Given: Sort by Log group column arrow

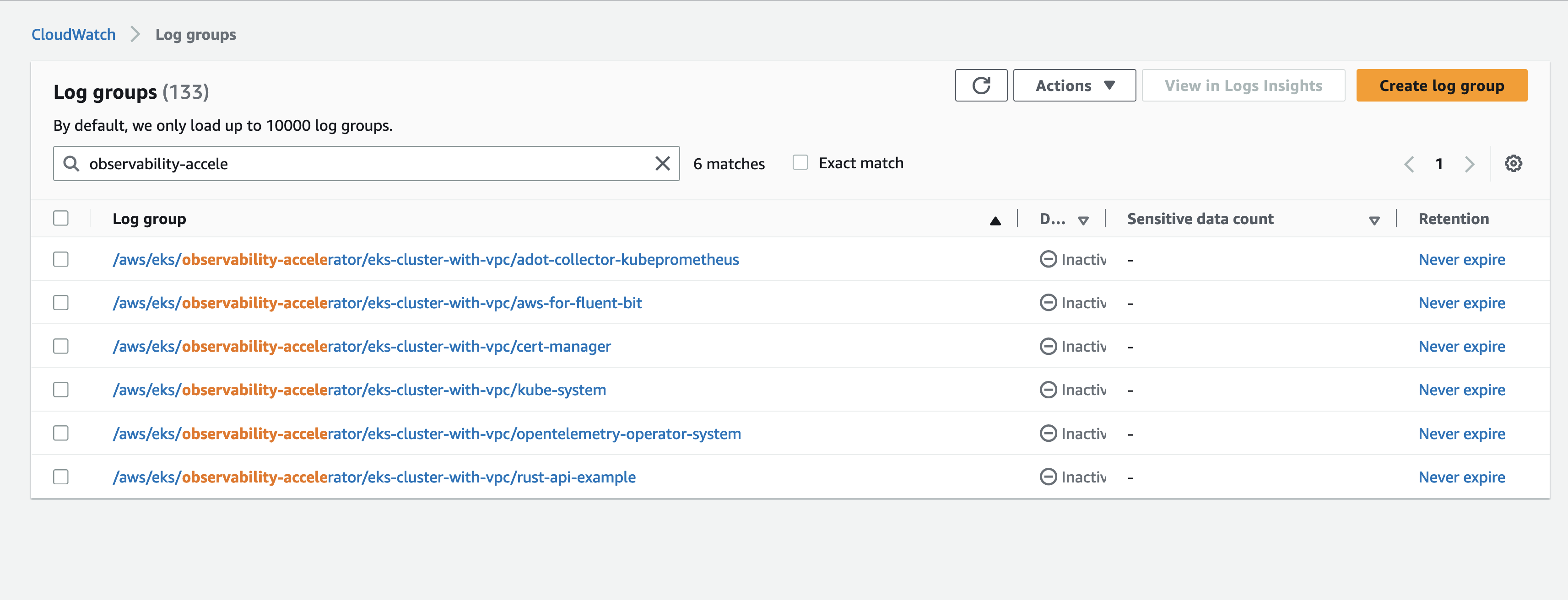Looking at the screenshot, I should (995, 221).
